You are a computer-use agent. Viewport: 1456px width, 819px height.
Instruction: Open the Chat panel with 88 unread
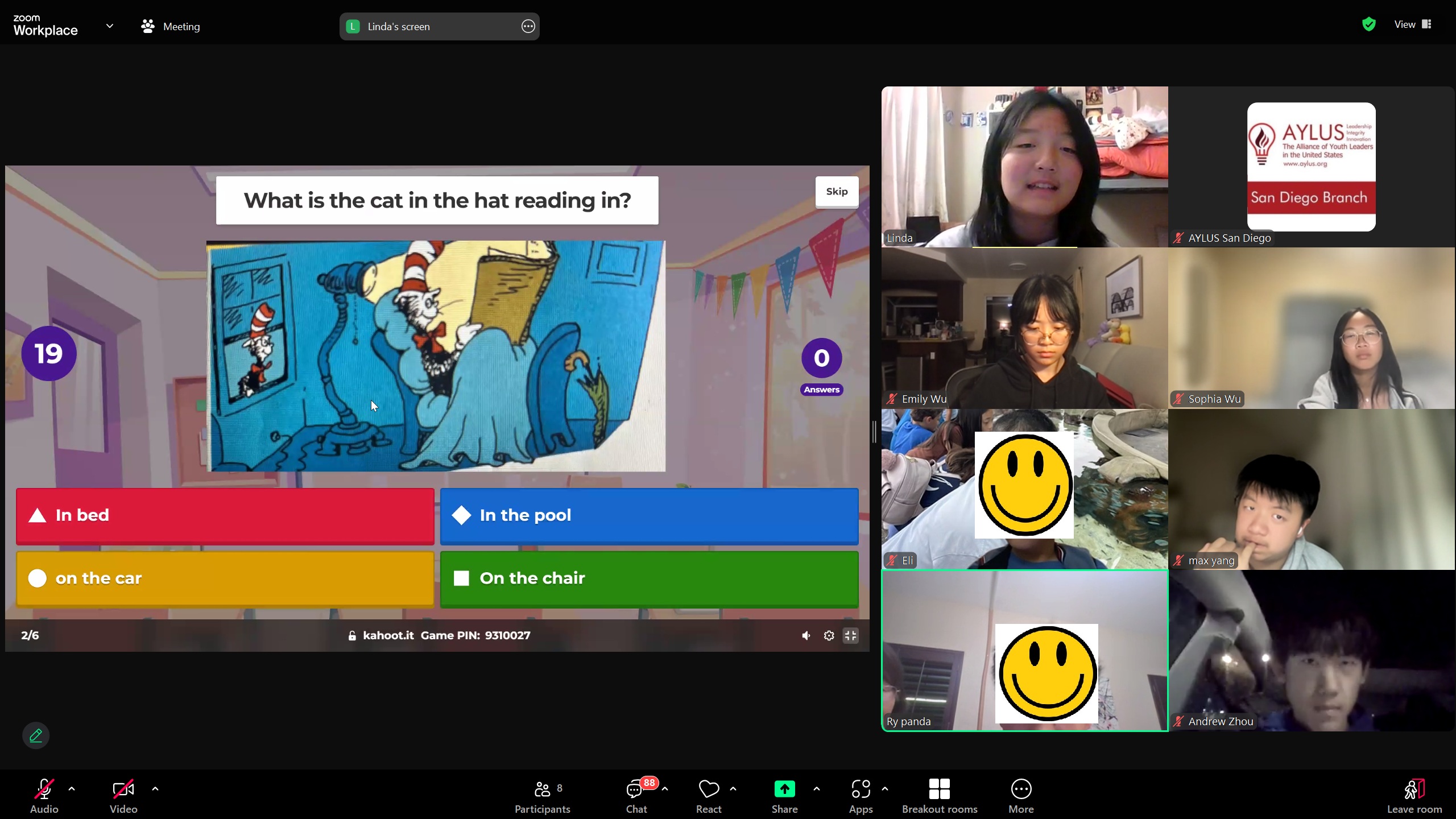click(636, 795)
